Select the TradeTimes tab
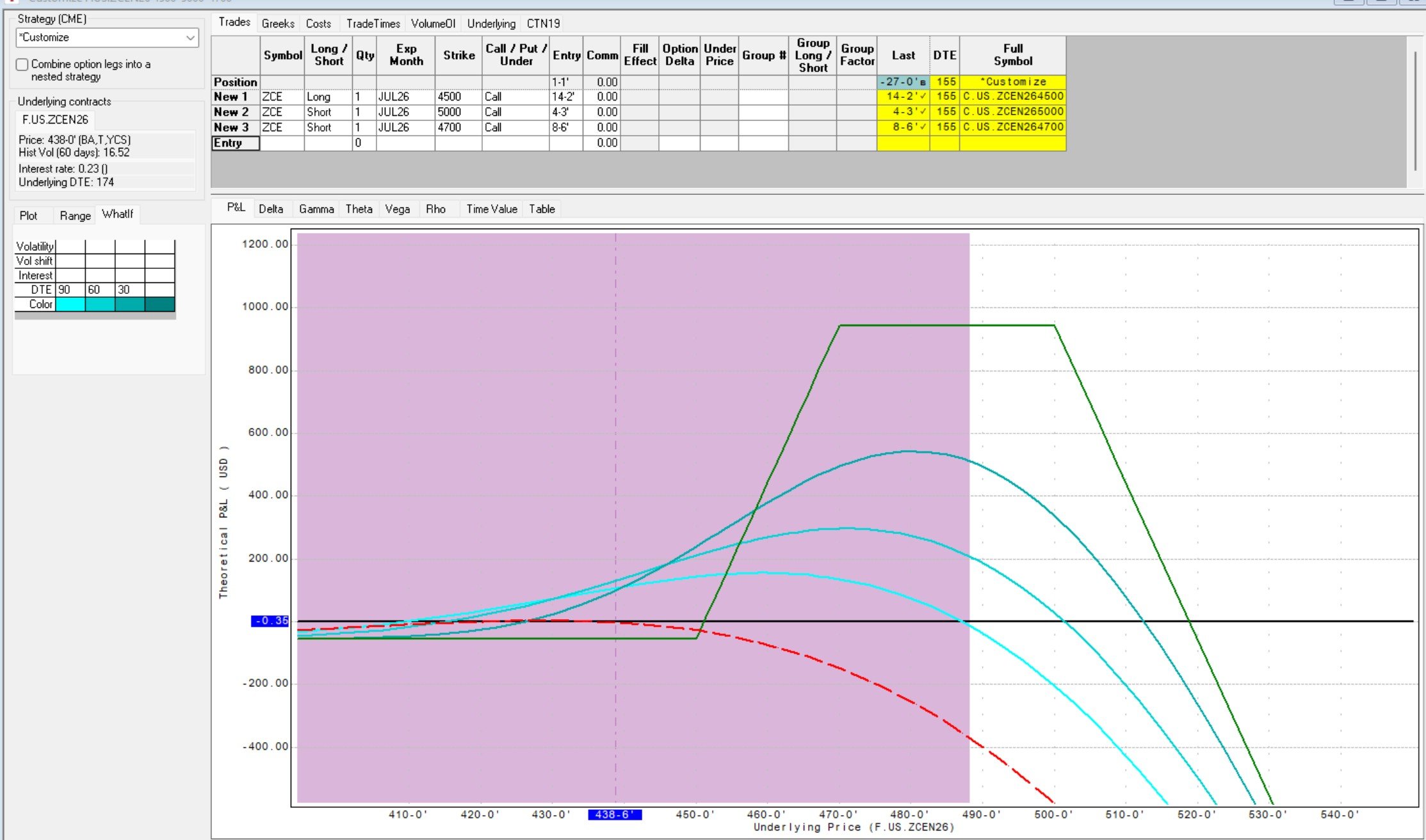Screen dimensions: 1426x840 tap(373, 24)
